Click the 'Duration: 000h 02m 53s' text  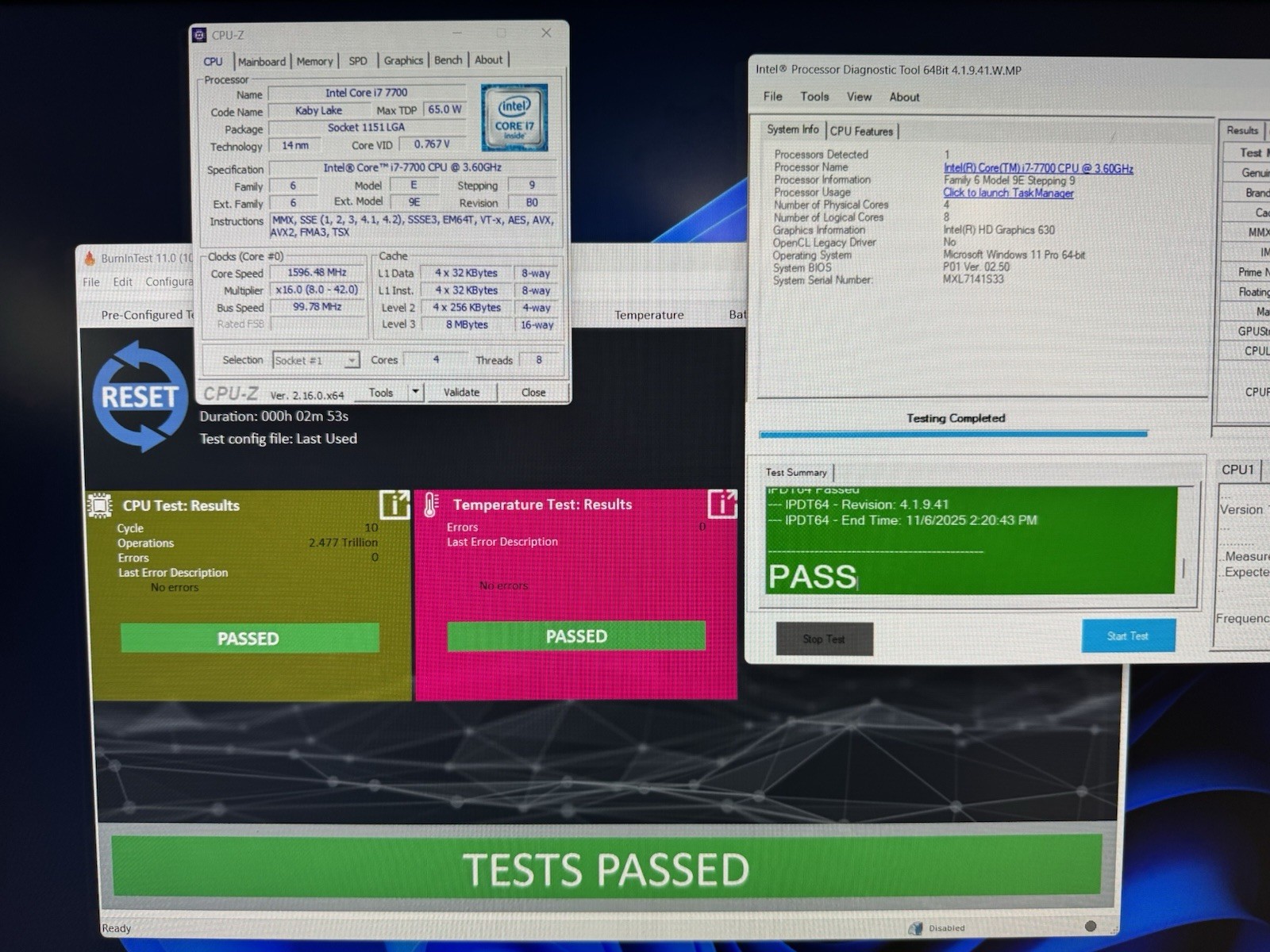tap(274, 416)
